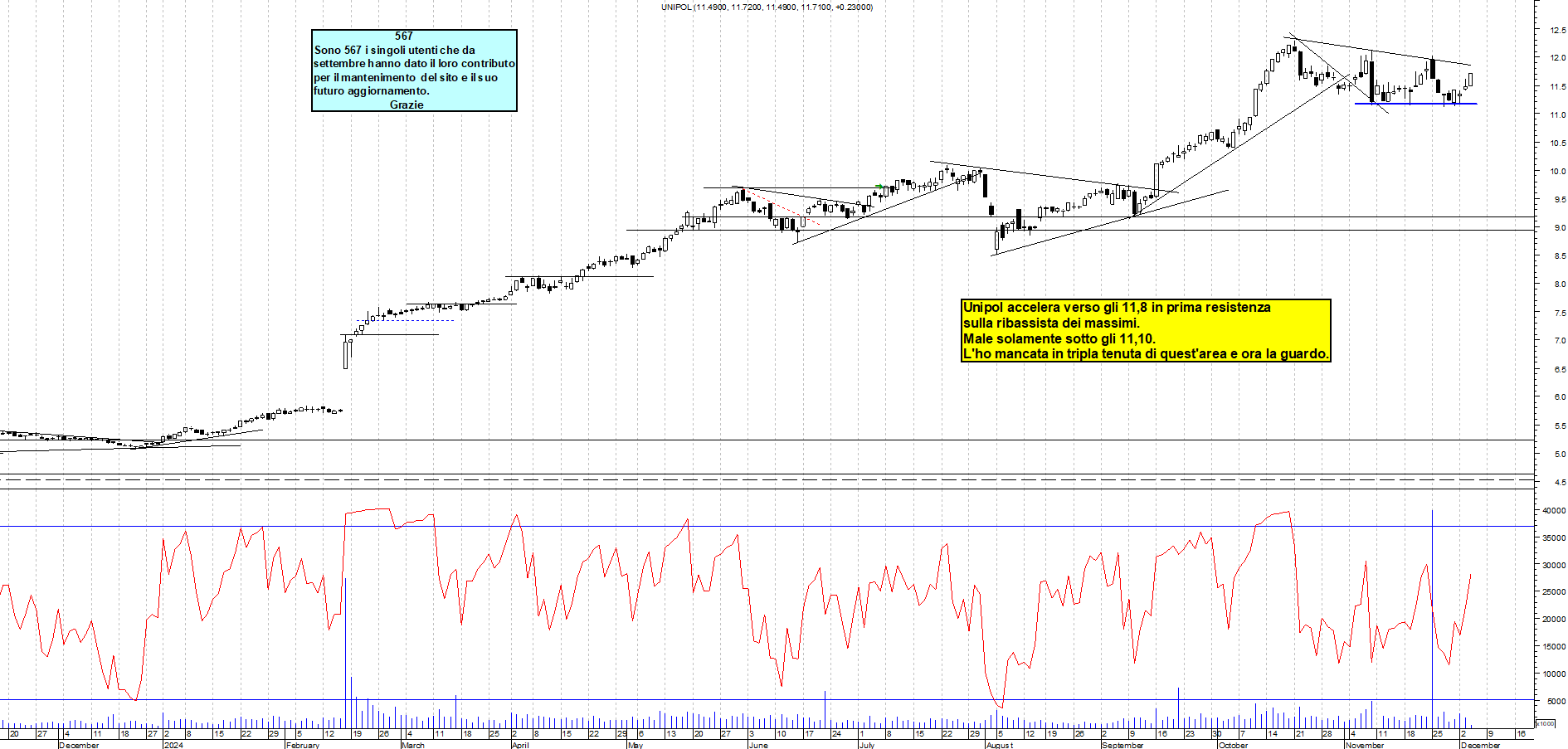The width and height of the screenshot is (1568, 749).
Task: Click the blue support line near 11.10
Action: tap(1415, 104)
